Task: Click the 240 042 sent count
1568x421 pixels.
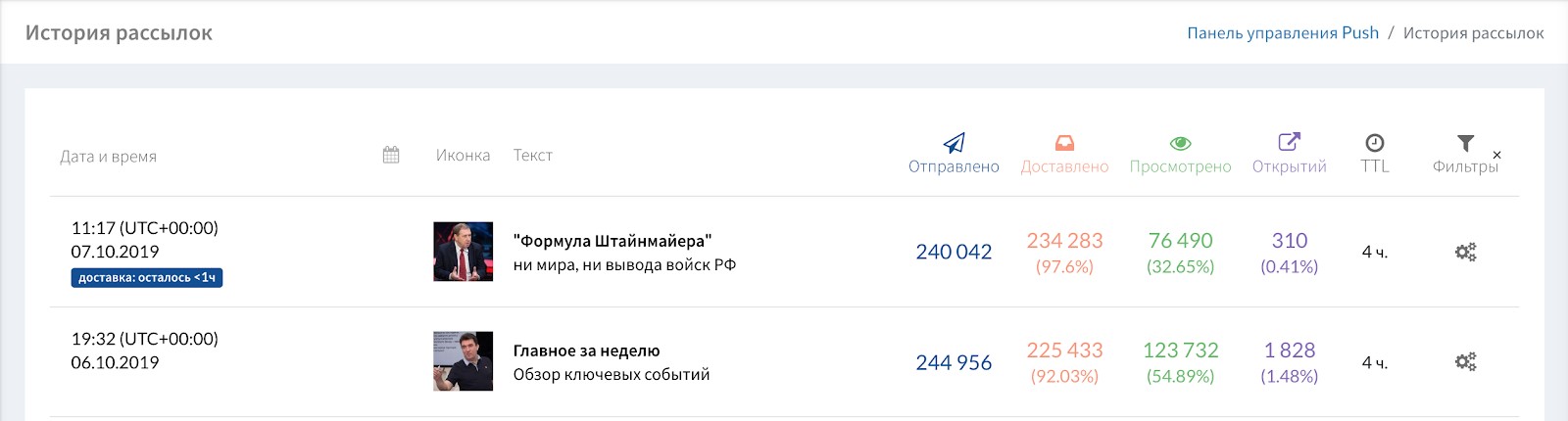Action: [x=954, y=252]
